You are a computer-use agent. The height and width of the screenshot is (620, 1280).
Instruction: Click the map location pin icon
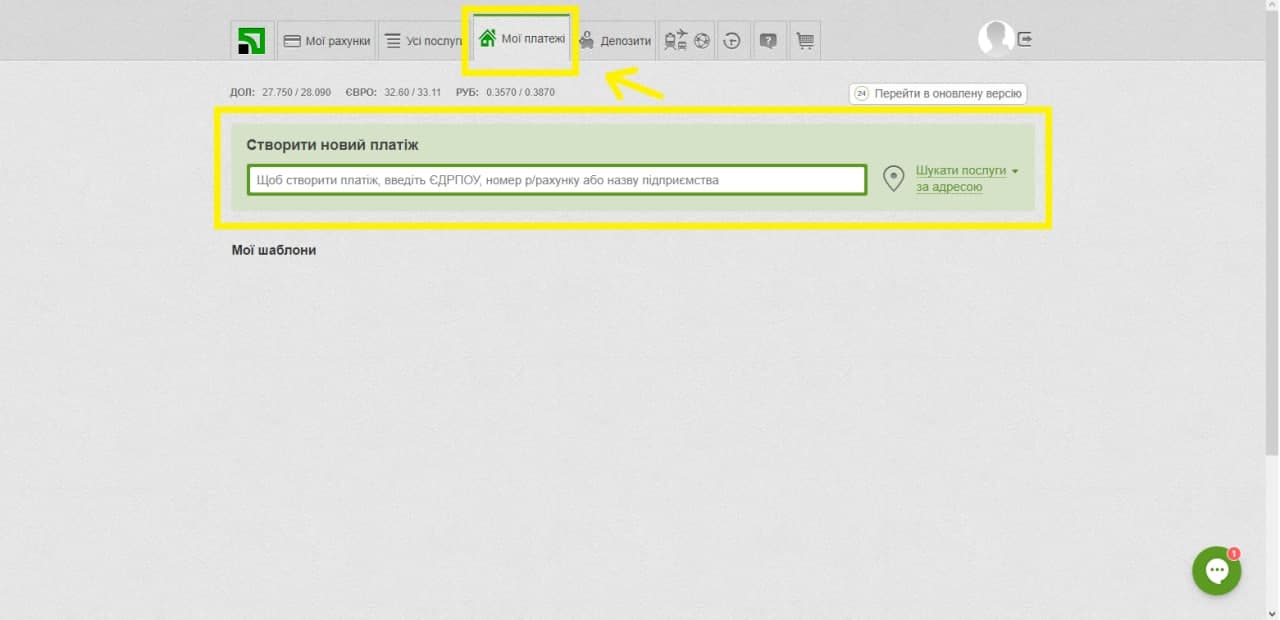[x=893, y=179]
